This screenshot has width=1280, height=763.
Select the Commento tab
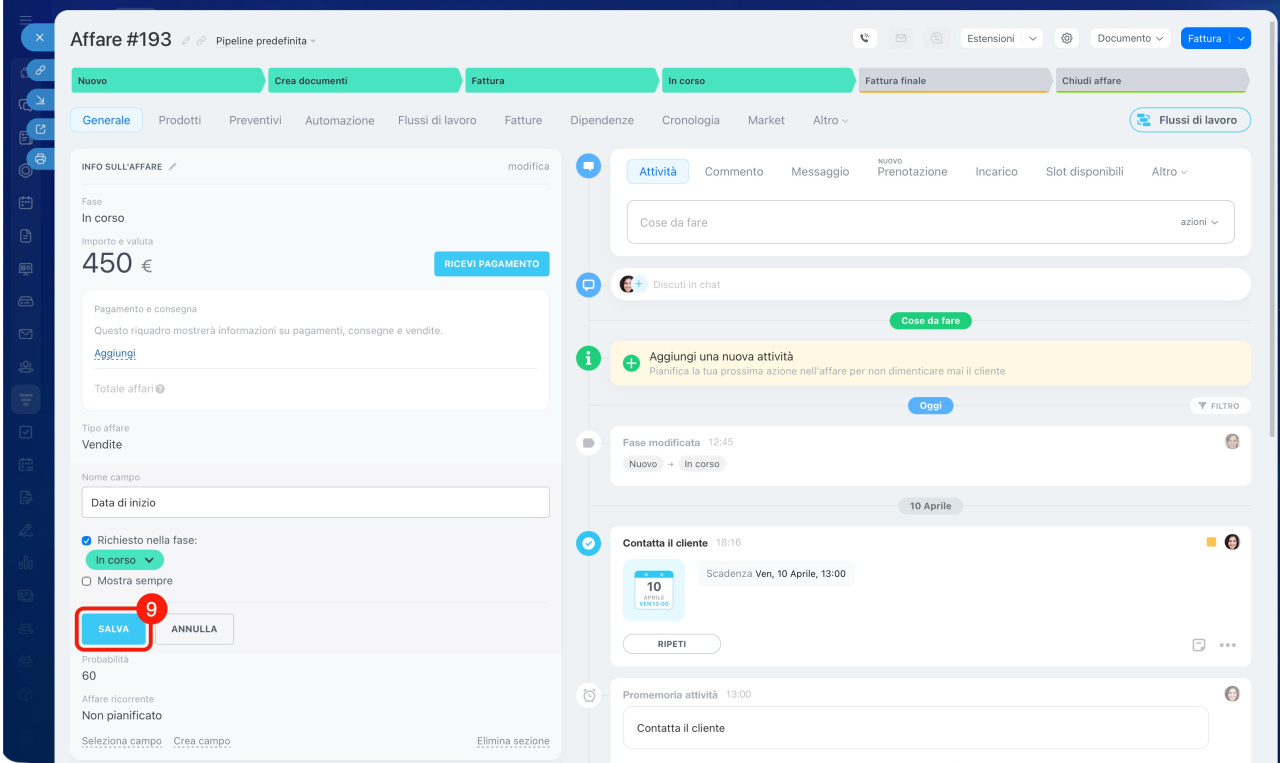733,172
